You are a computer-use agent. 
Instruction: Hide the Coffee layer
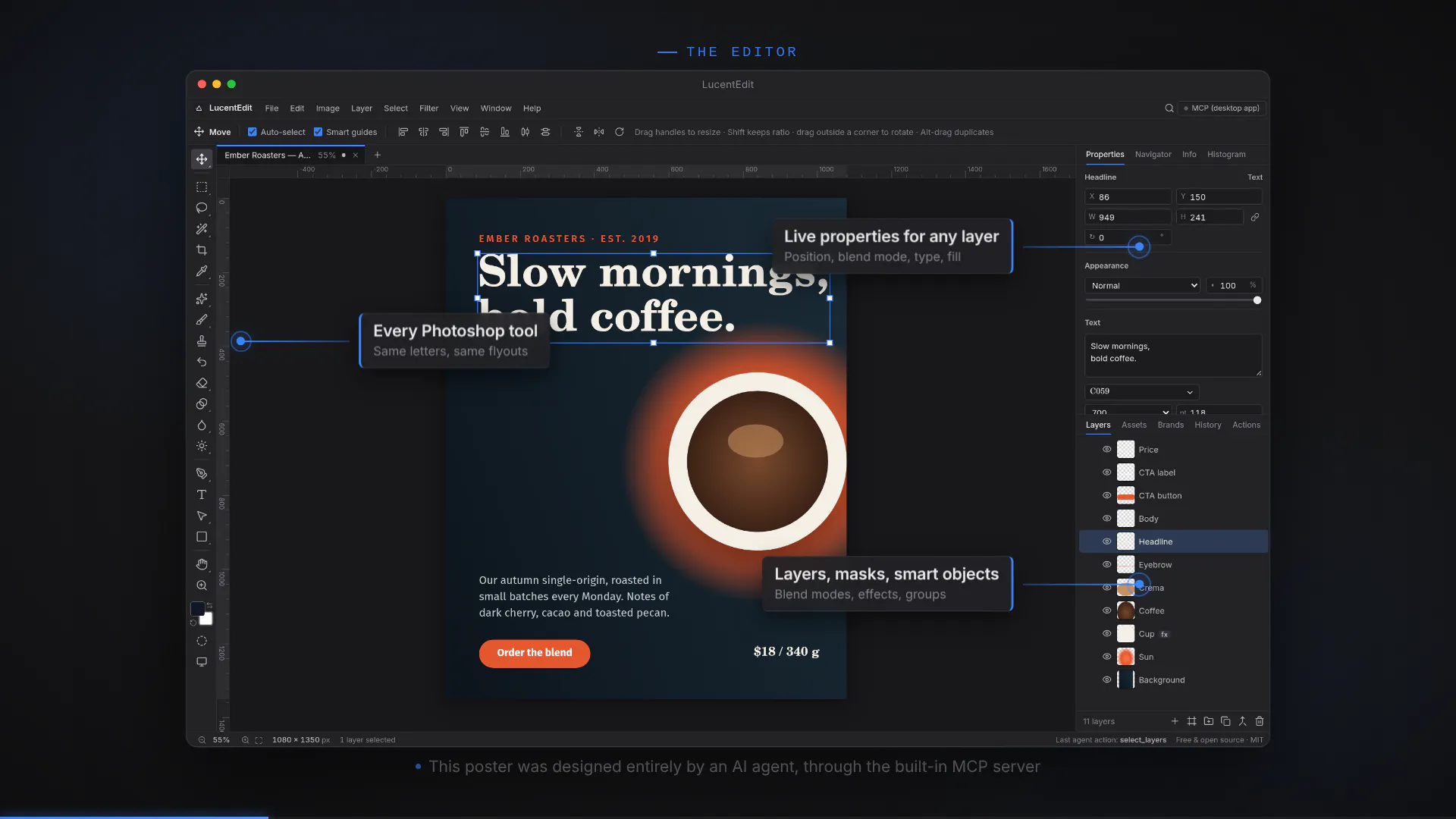click(x=1107, y=611)
